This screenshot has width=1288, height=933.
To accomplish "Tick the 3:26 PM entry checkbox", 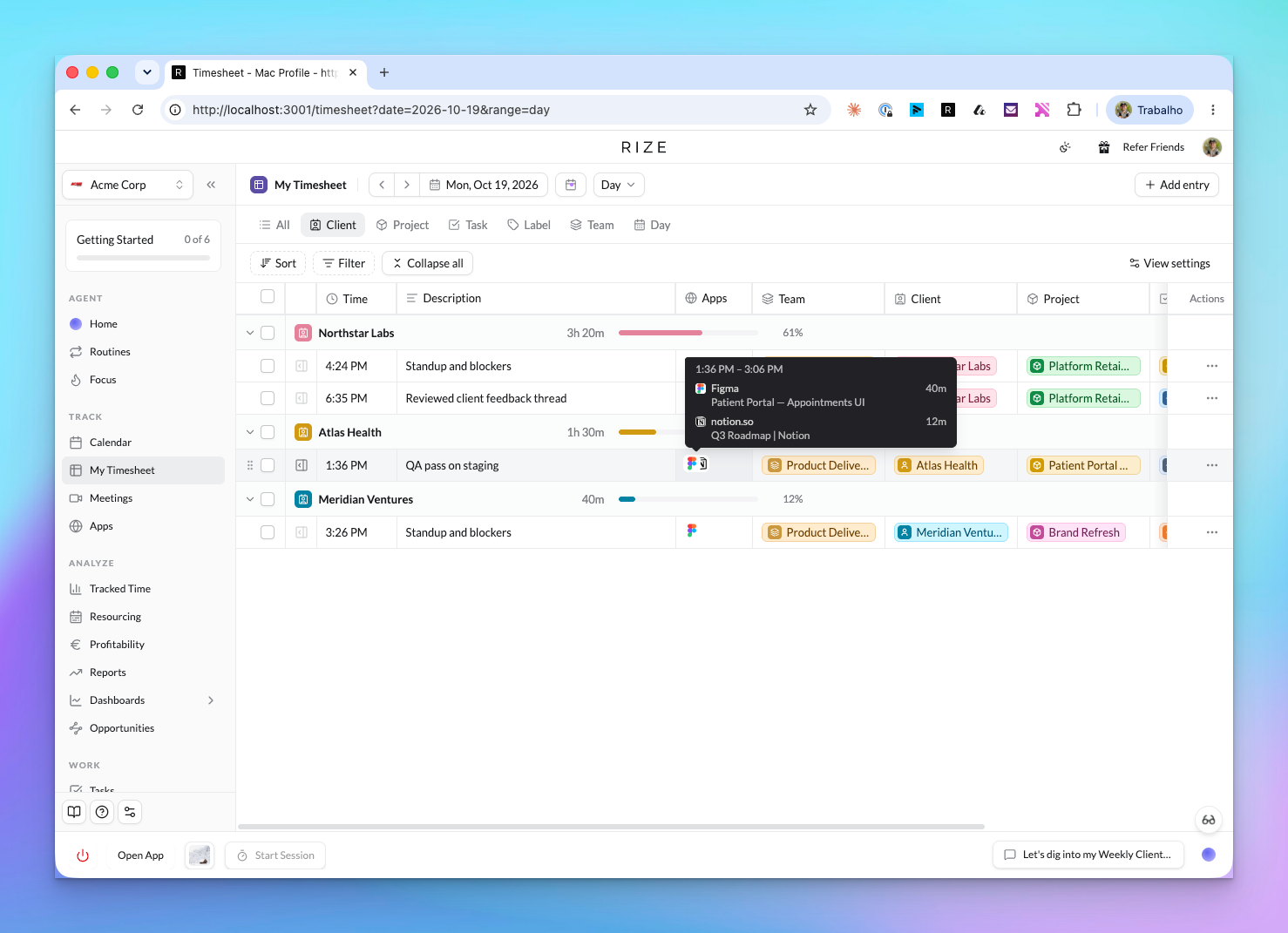I will 268,532.
